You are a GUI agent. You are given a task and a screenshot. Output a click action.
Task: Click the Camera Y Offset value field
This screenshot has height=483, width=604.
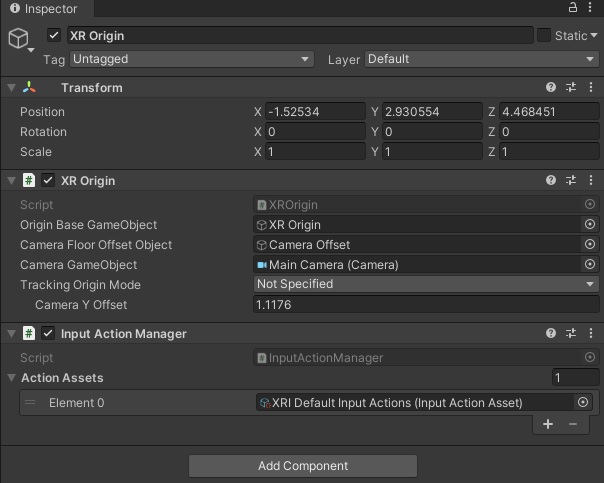[426, 305]
